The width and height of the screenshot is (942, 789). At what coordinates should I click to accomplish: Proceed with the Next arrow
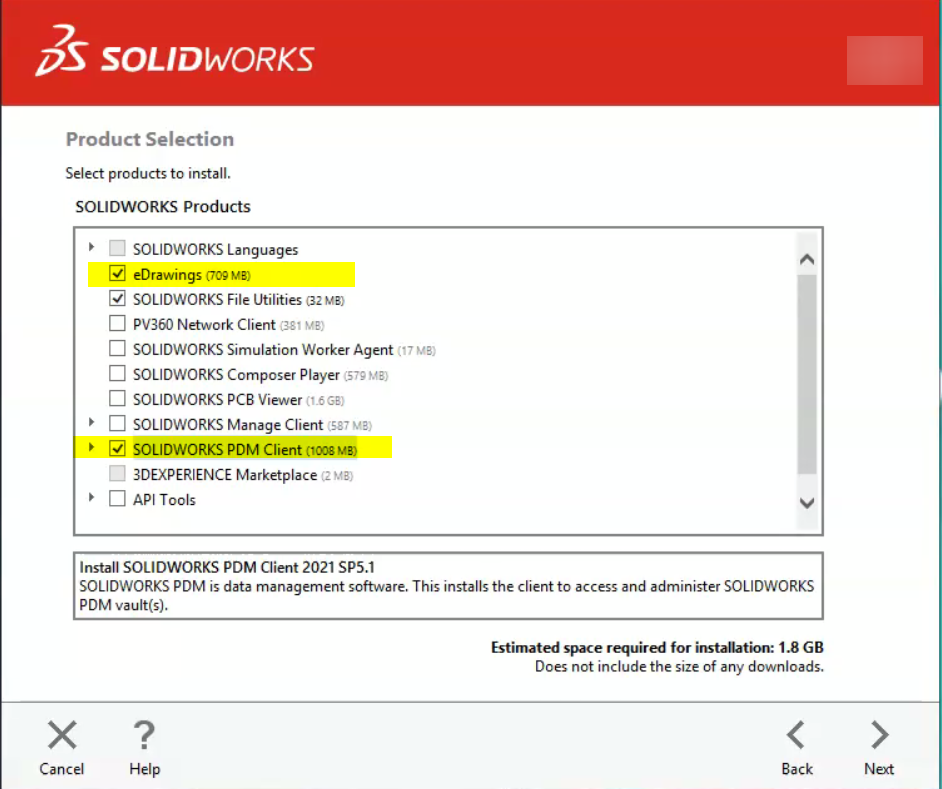[880, 735]
